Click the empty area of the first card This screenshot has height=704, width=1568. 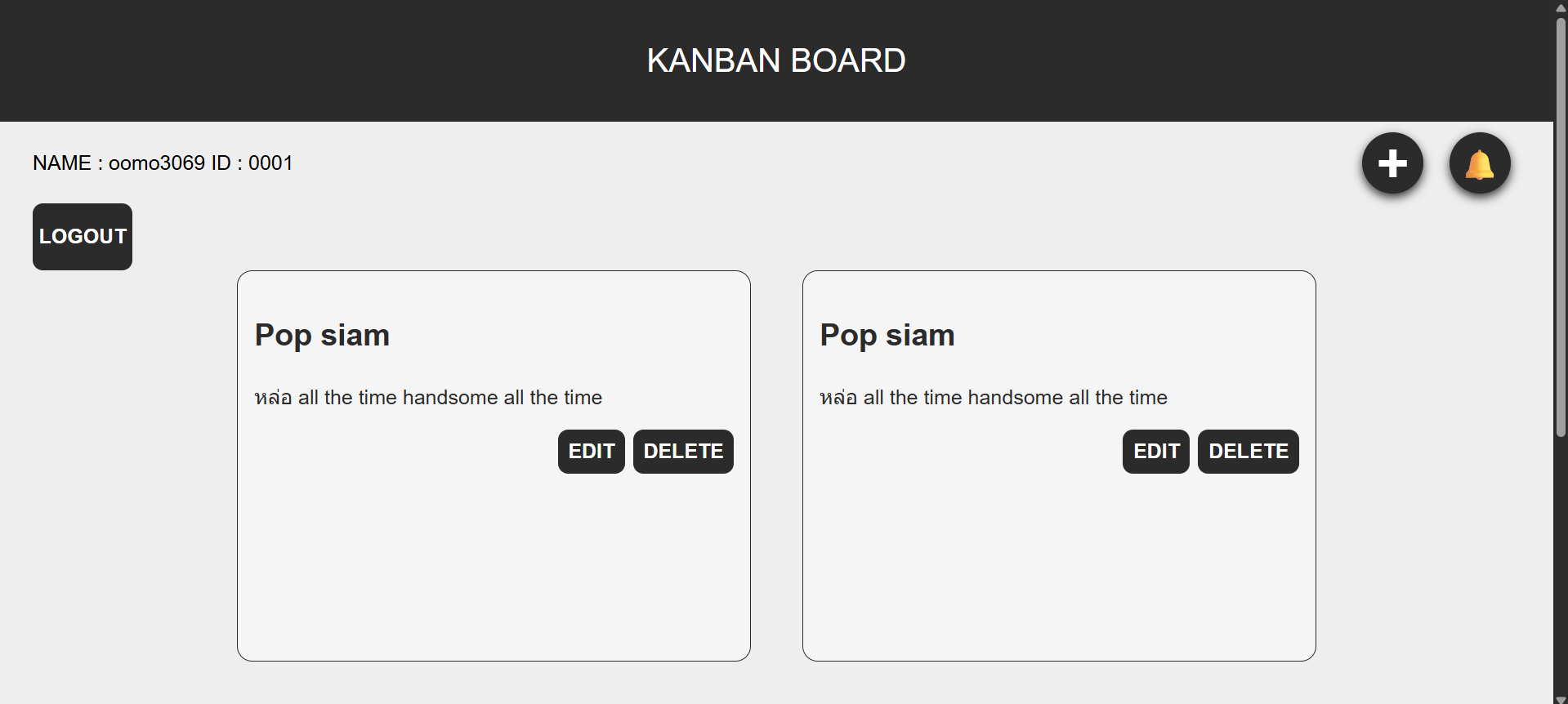pyautogui.click(x=494, y=568)
